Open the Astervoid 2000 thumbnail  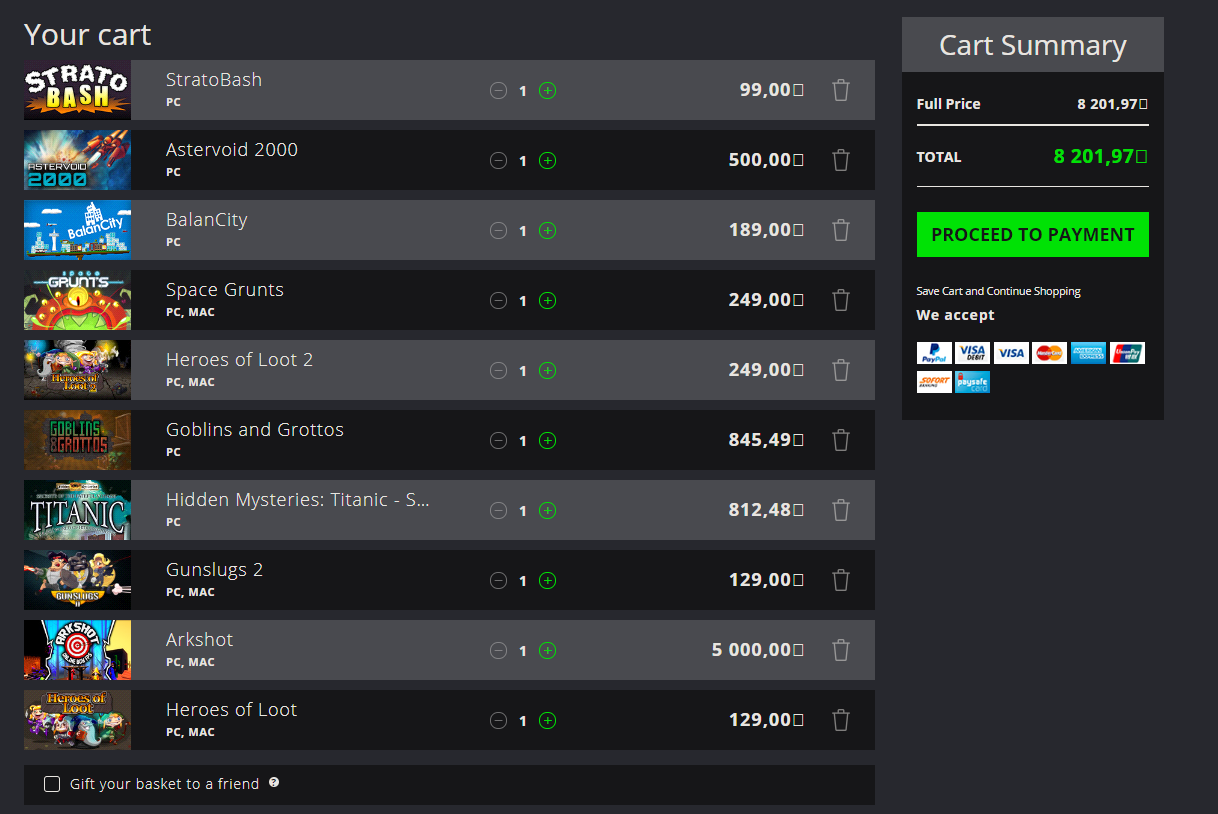[77, 160]
